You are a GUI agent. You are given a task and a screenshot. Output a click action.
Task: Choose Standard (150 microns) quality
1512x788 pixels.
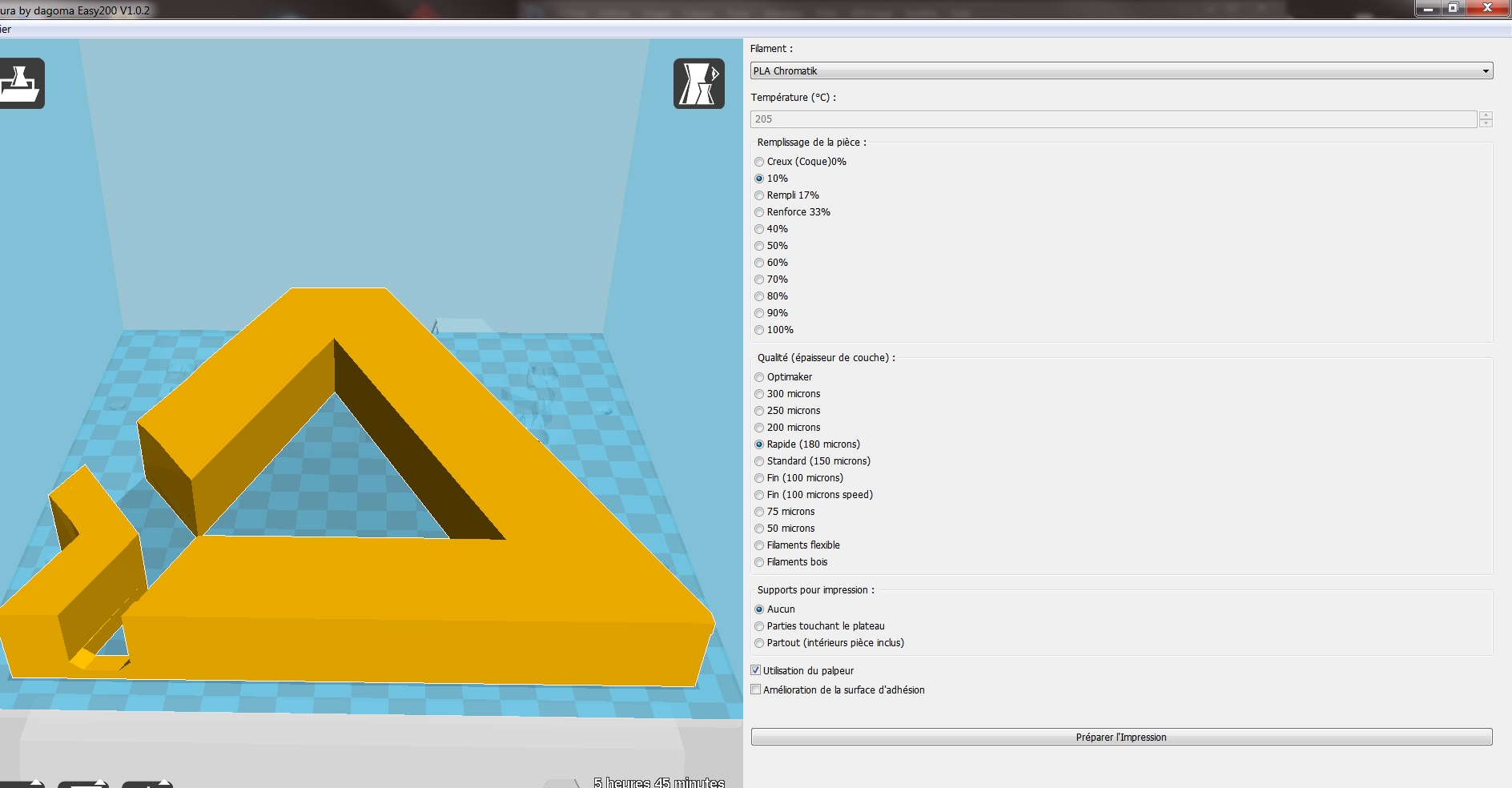pyautogui.click(x=812, y=461)
